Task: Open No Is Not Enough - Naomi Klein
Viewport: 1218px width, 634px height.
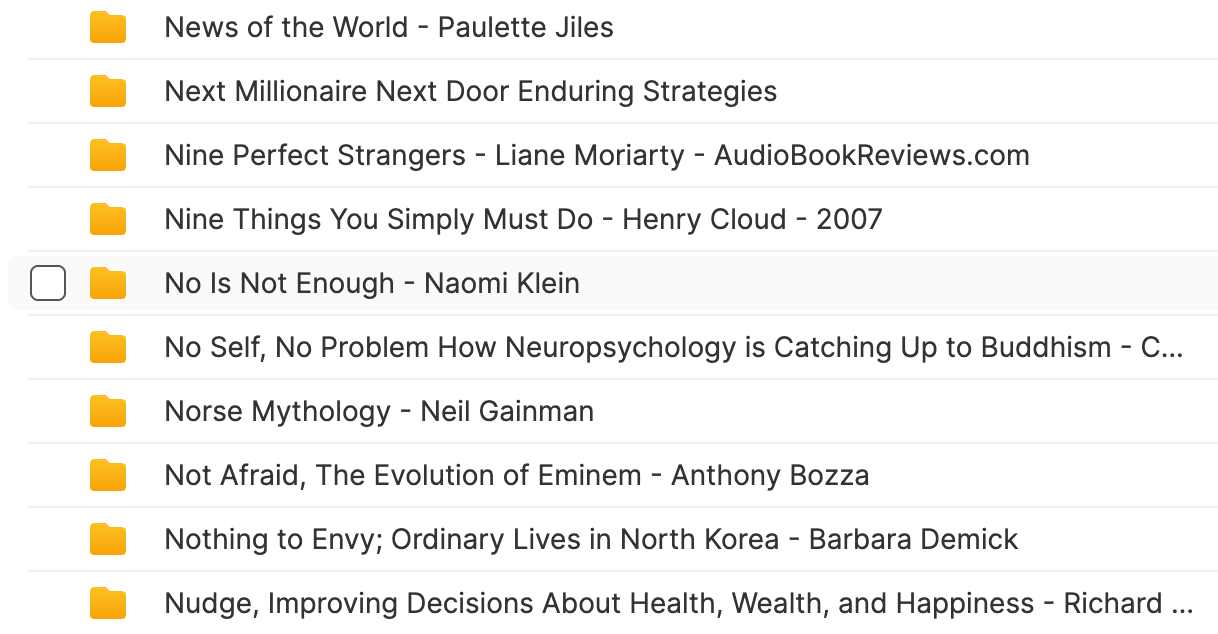Action: coord(372,283)
